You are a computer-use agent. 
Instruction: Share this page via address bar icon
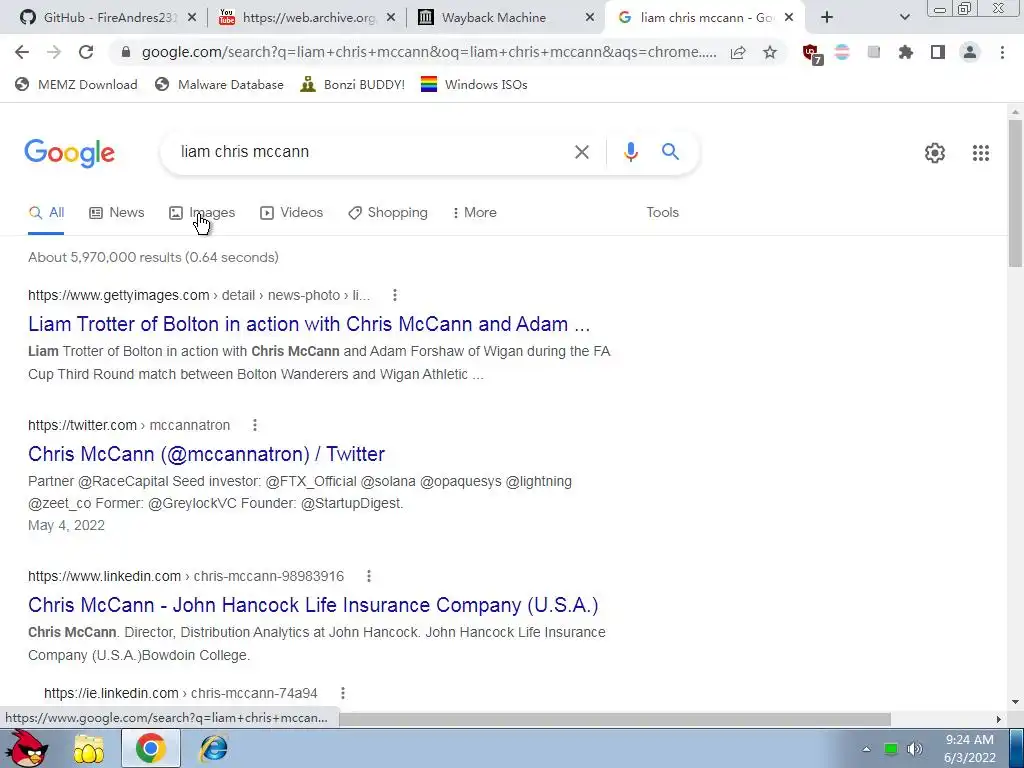coord(738,52)
